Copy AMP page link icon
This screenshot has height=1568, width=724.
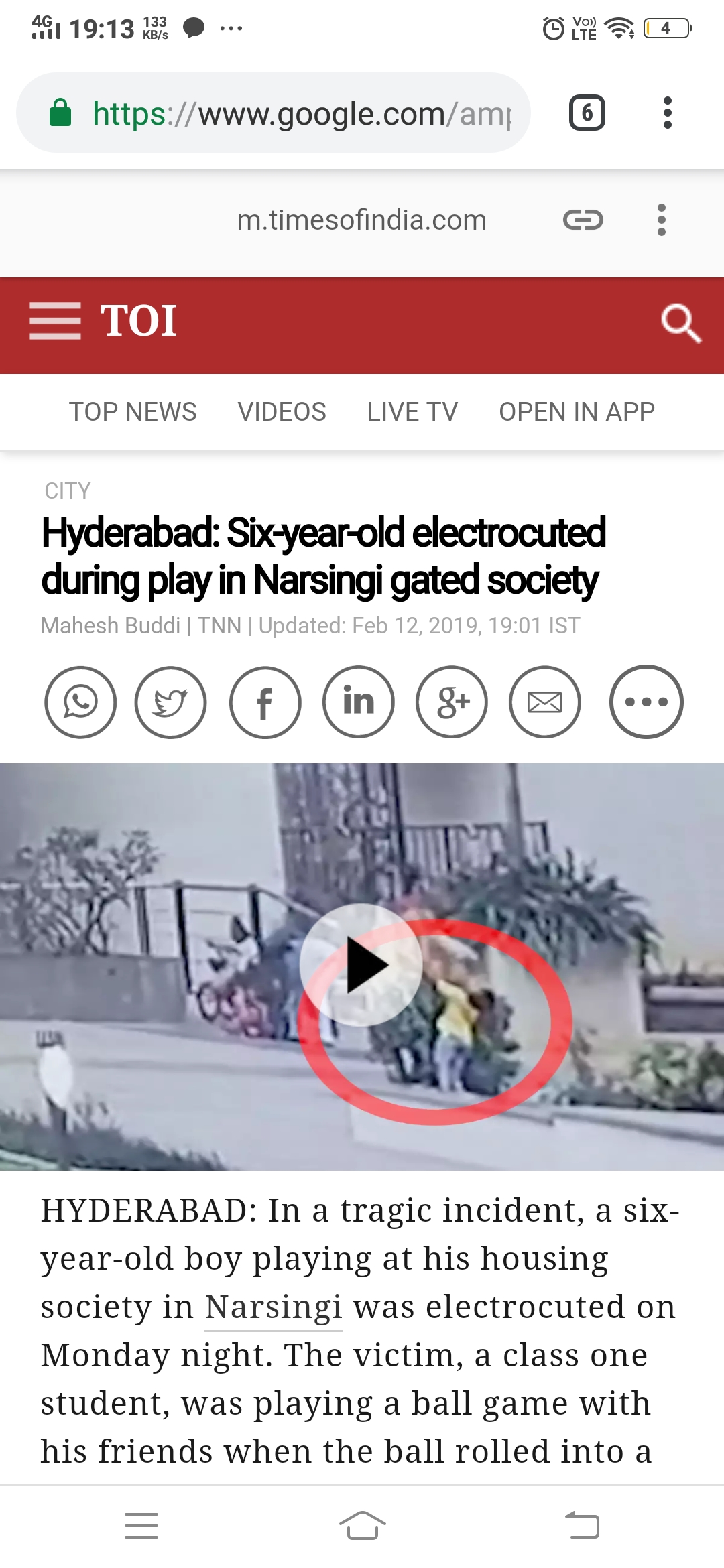[x=583, y=220]
